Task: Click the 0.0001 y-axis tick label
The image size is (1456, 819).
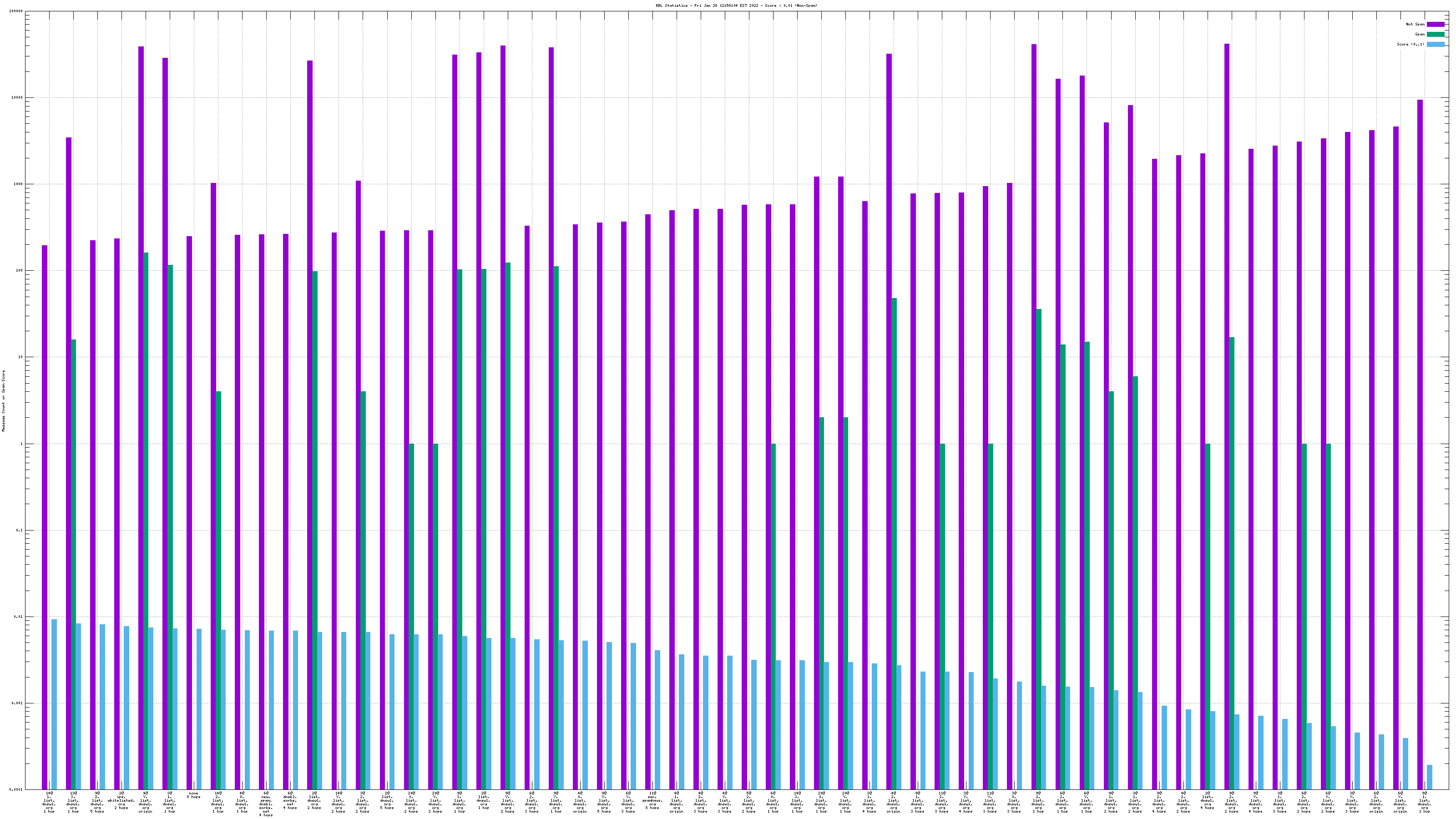Action: pos(16,789)
